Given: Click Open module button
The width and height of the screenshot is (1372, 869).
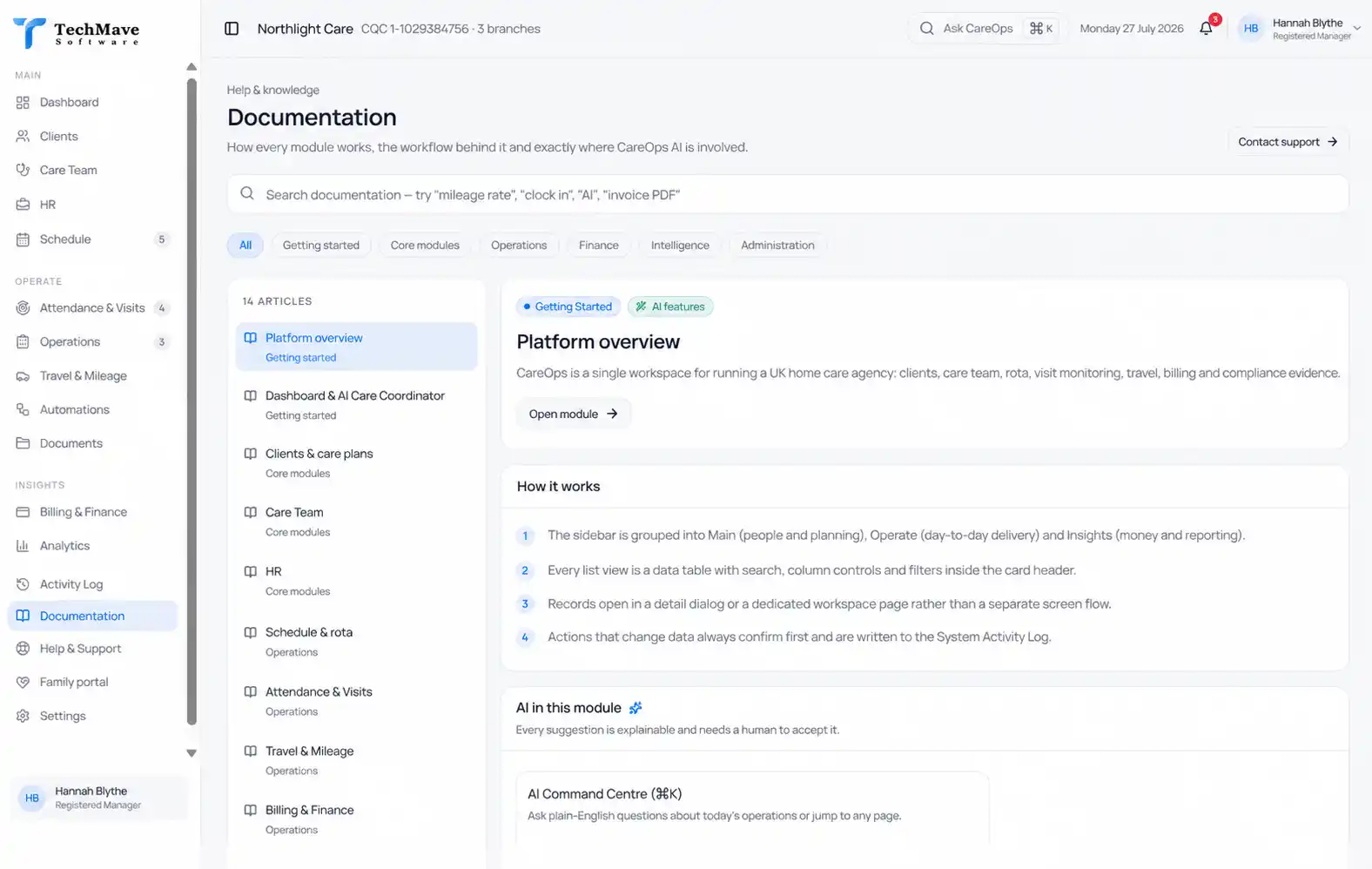Looking at the screenshot, I should pyautogui.click(x=573, y=414).
